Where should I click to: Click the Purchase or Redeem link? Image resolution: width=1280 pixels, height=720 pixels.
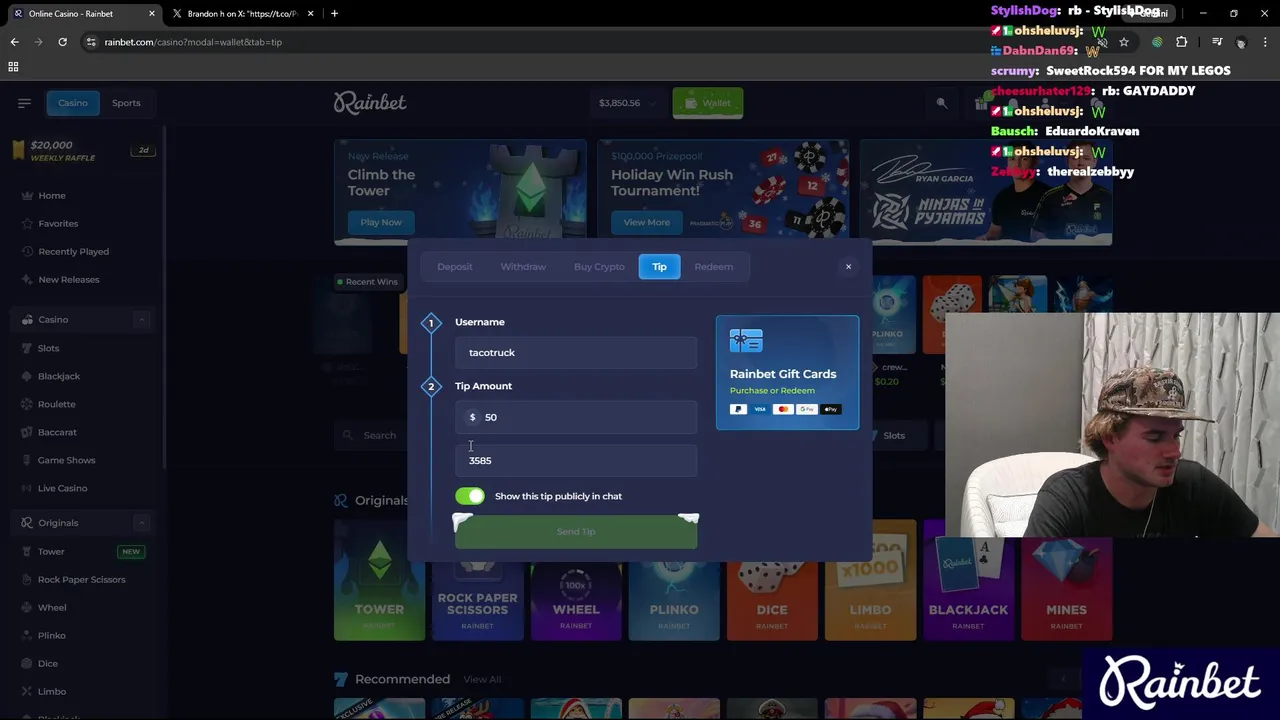(772, 391)
